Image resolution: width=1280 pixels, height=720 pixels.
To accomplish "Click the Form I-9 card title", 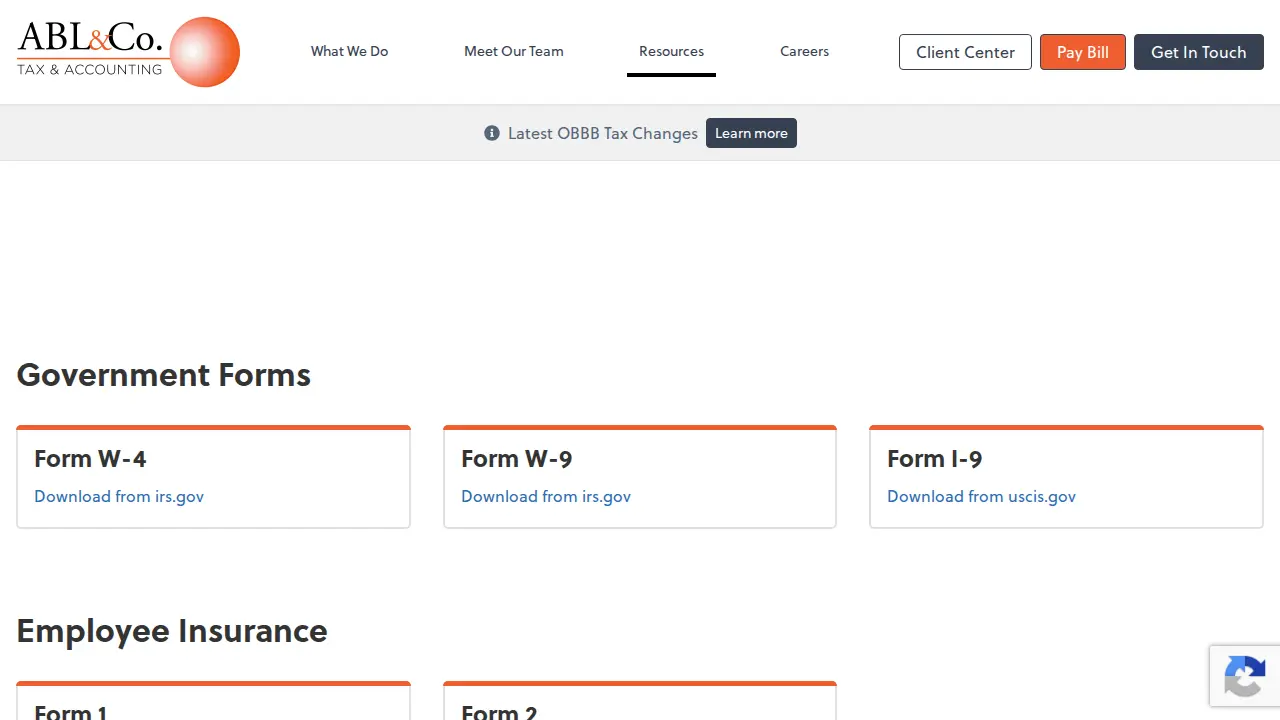I will (x=934, y=459).
